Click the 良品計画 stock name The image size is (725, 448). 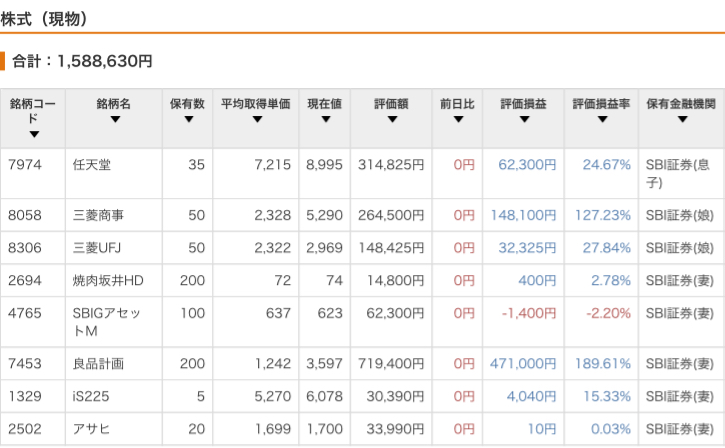coord(98,364)
